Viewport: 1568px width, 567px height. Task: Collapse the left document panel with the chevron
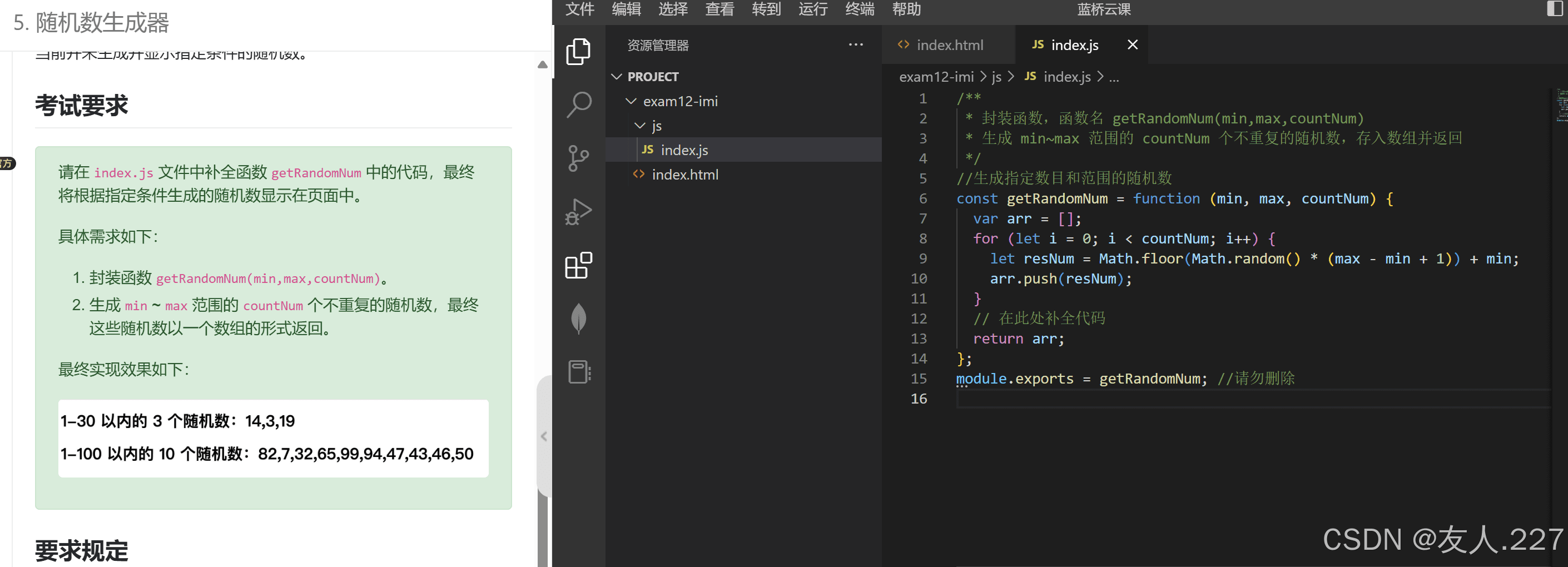coord(544,436)
